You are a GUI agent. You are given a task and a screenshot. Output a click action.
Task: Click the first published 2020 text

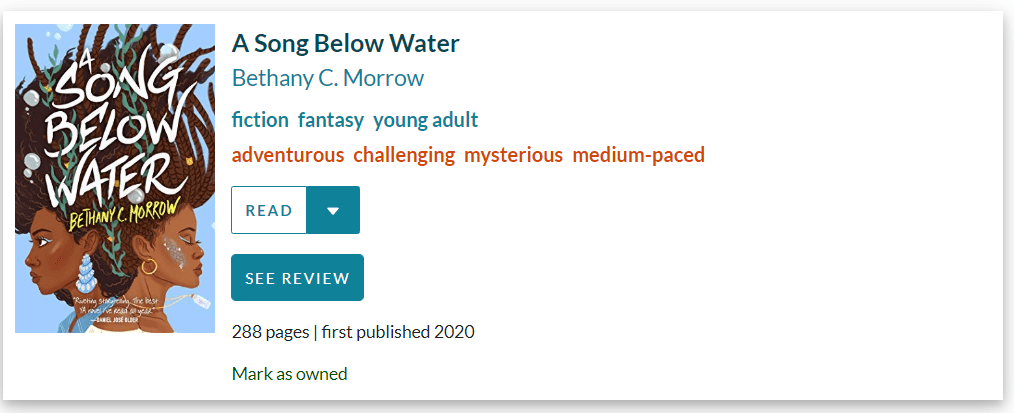pyautogui.click(x=397, y=331)
